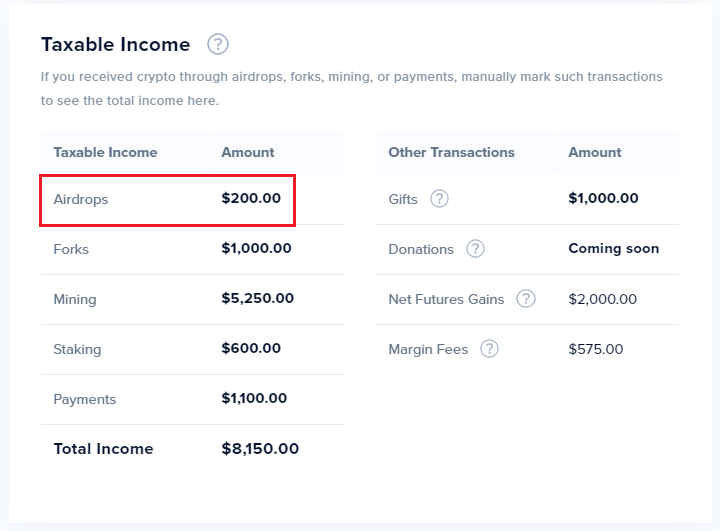Click the Payments $1,100.00 amount
Image resolution: width=720 pixels, height=531 pixels.
[x=254, y=399]
